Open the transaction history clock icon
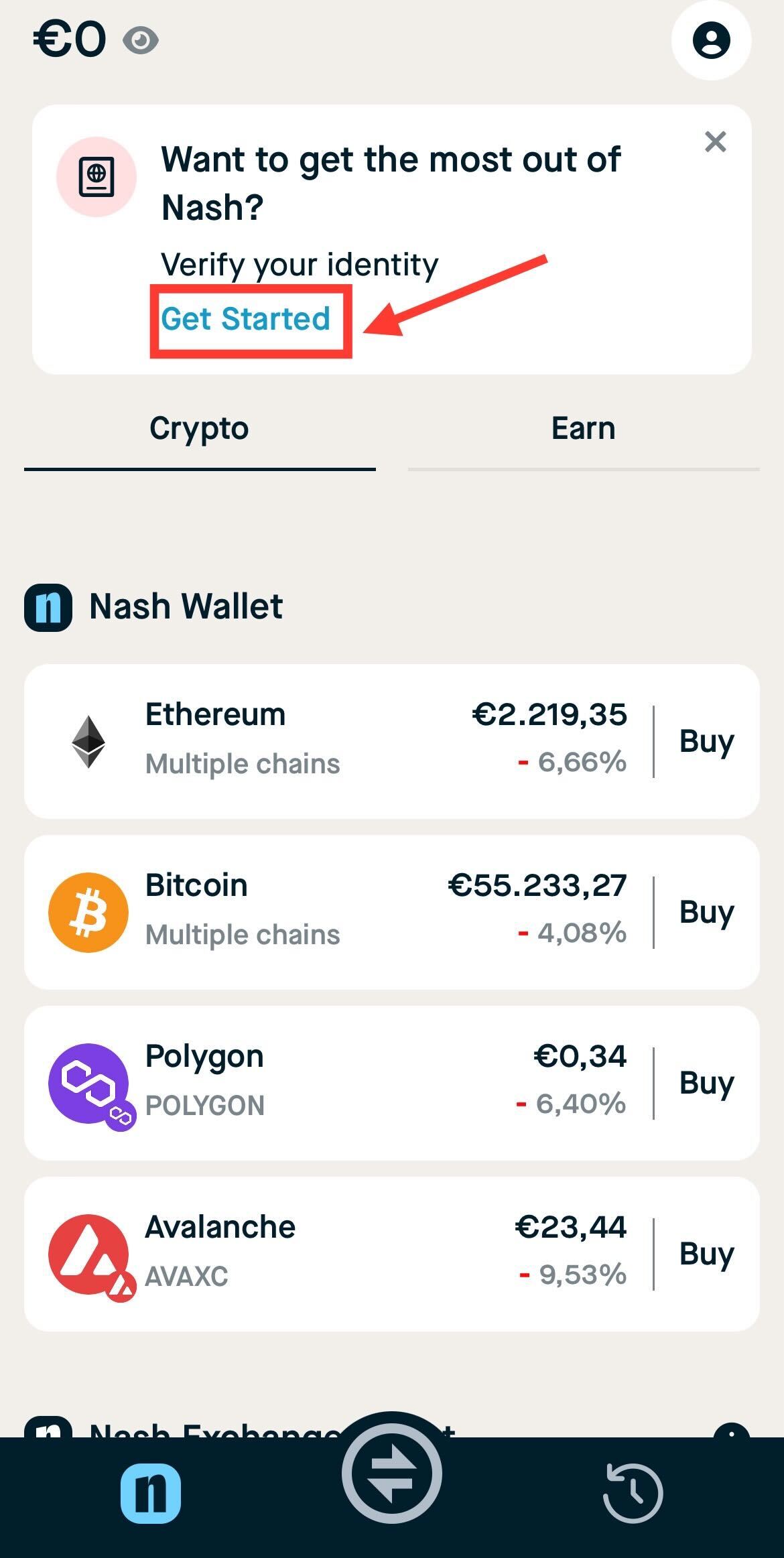Screen dimensions: 784x1558 (x=633, y=1494)
